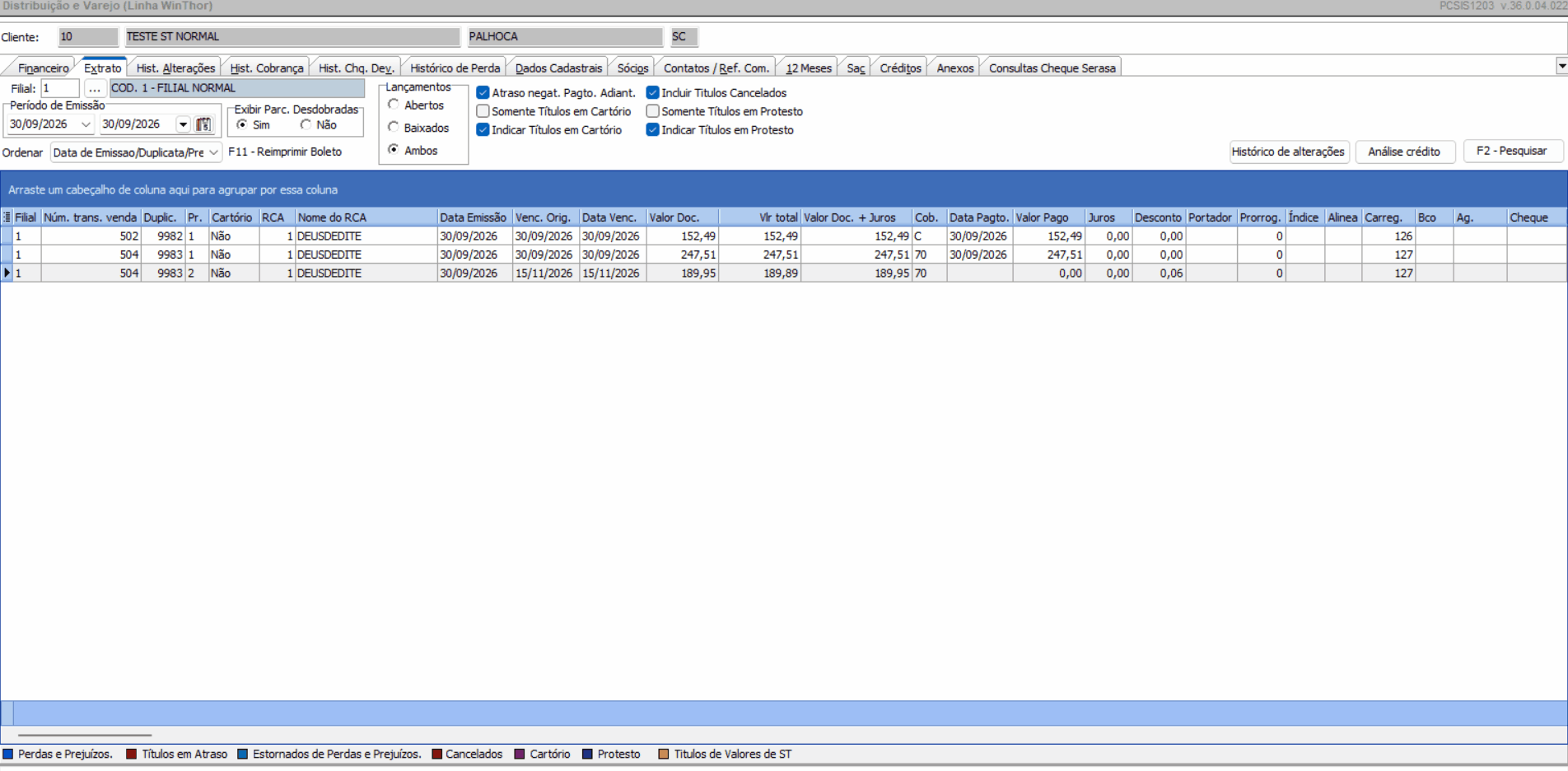Click F2 - Pesquisar button
1568x771 pixels.
[x=1511, y=151]
